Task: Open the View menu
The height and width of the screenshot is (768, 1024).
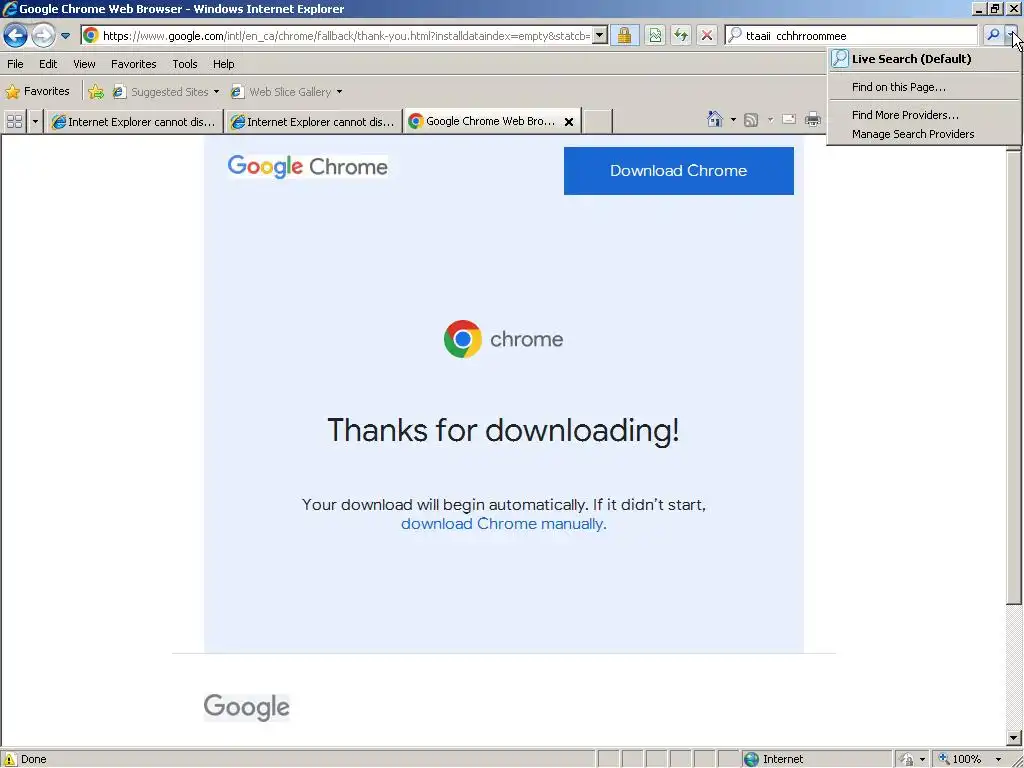Action: click(84, 64)
